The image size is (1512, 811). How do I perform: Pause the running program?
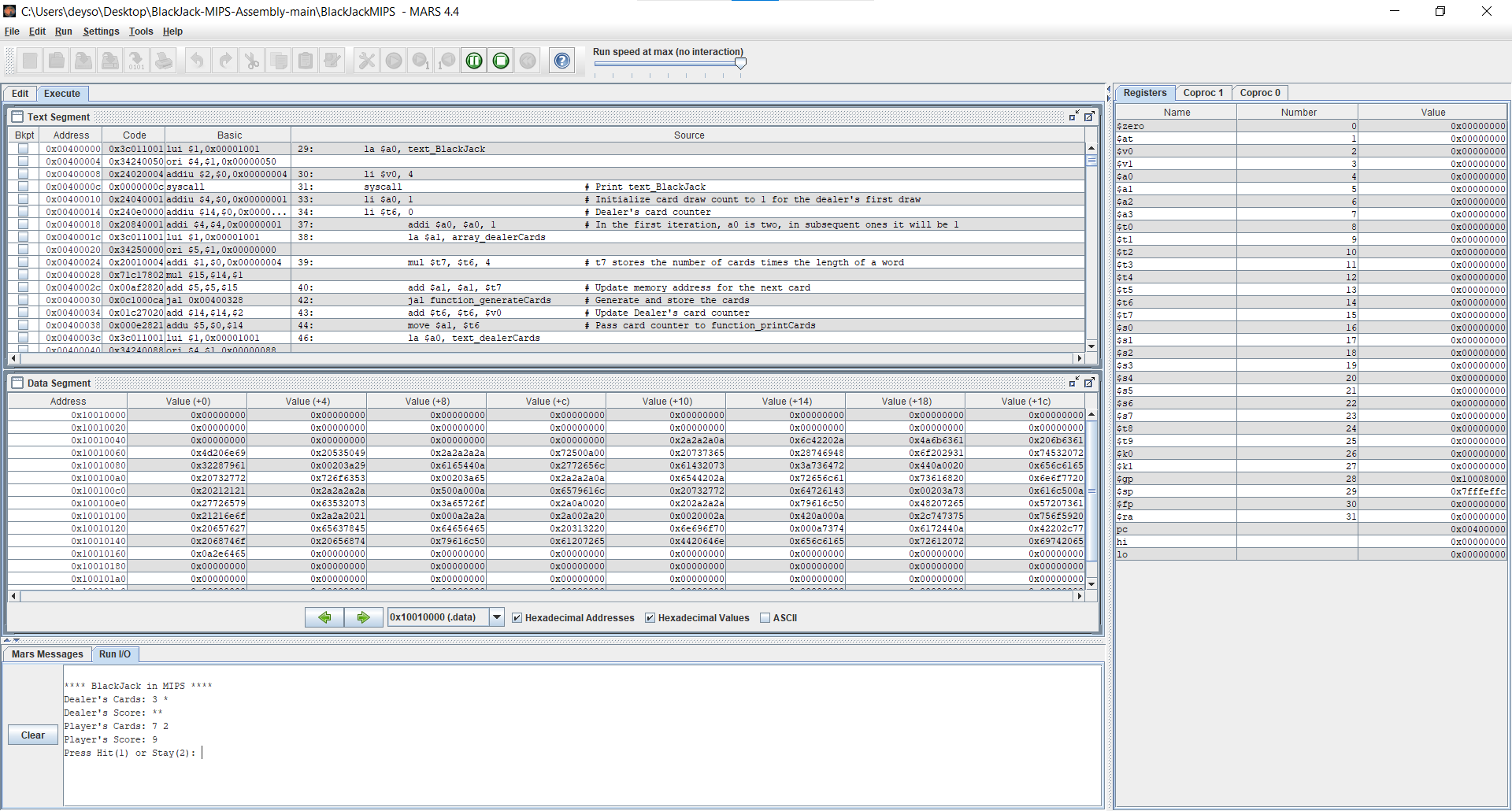tap(474, 61)
